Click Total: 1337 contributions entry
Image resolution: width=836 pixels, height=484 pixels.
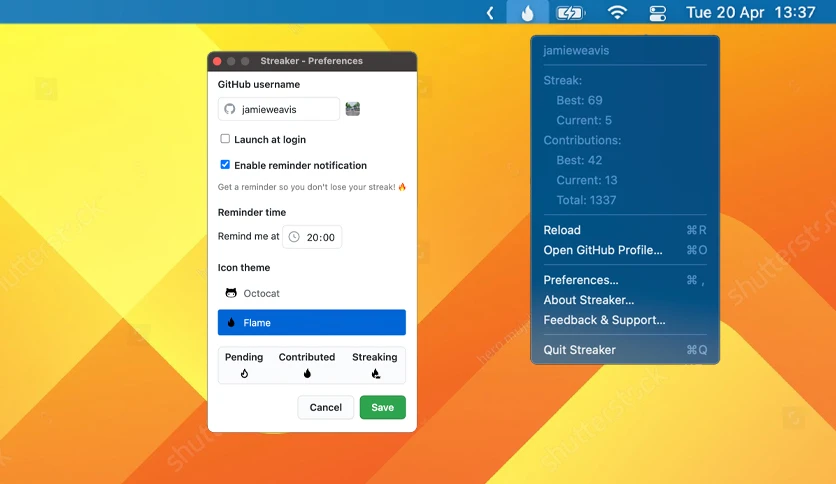pyautogui.click(x=586, y=200)
